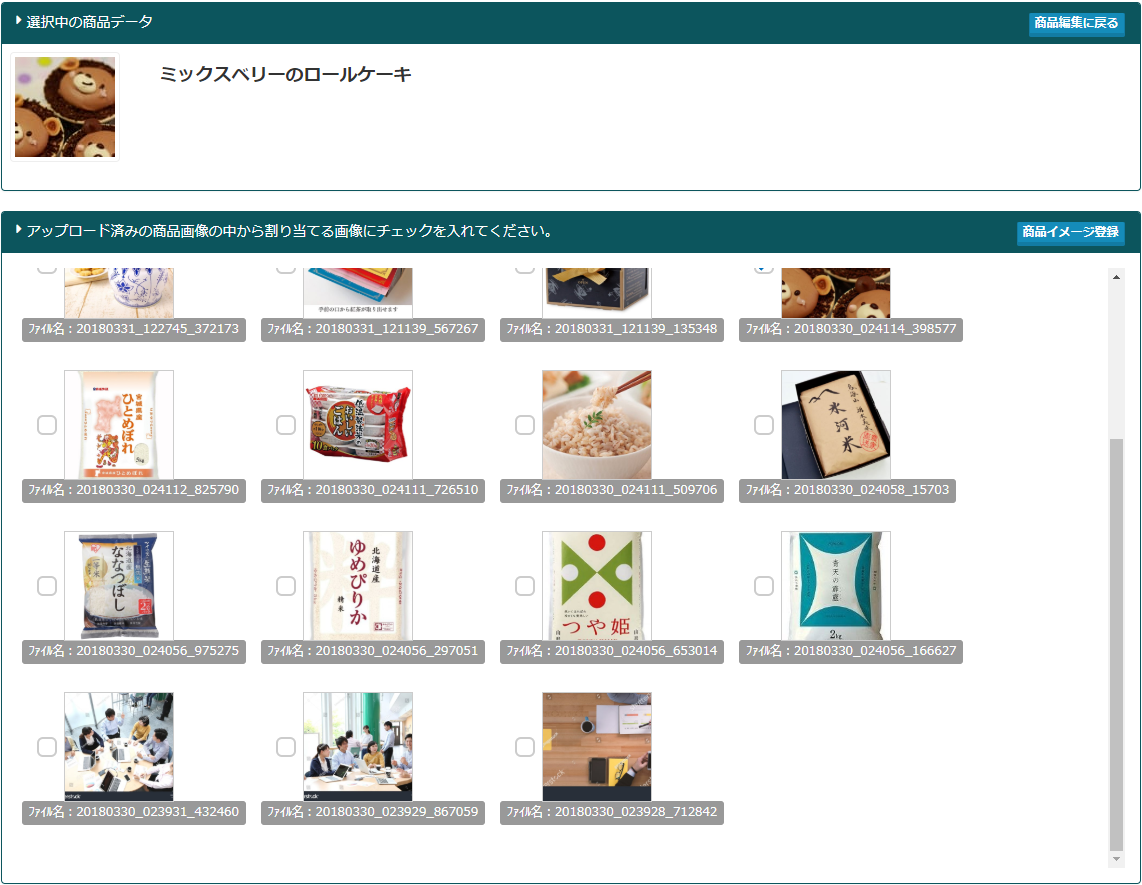Click the teal 2kg rice bag thumbnail

[x=836, y=586]
